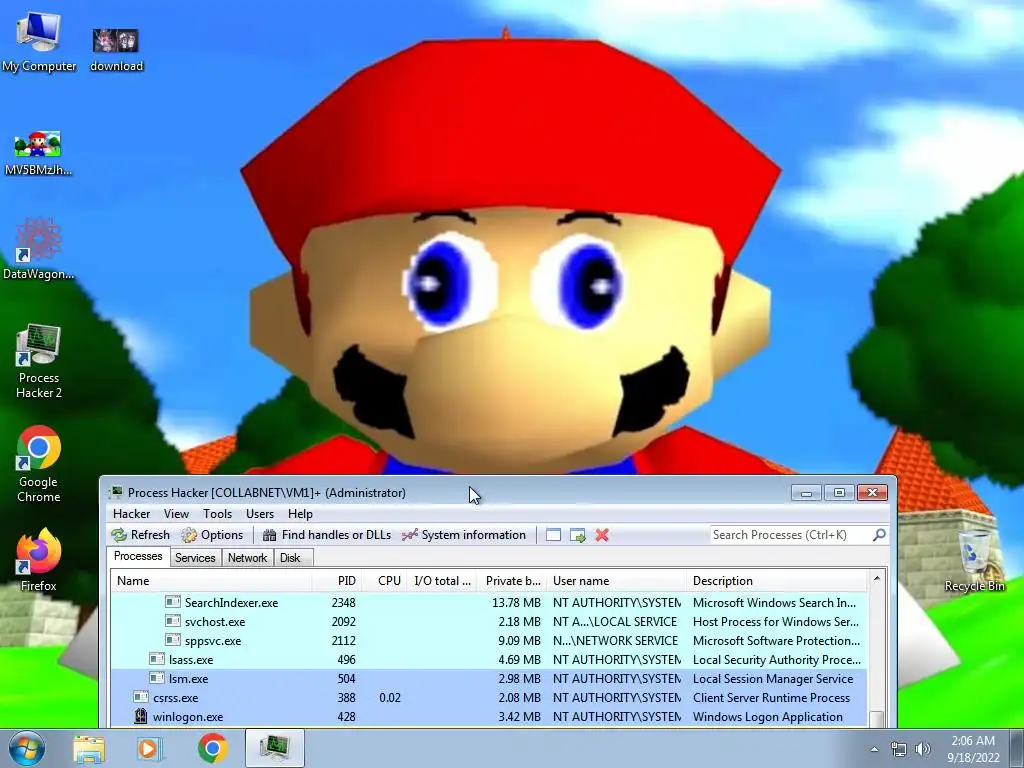Viewport: 1024px width, 768px height.
Task: Click the Show desktop strip beside the clock
Action: pyautogui.click(x=1017, y=748)
